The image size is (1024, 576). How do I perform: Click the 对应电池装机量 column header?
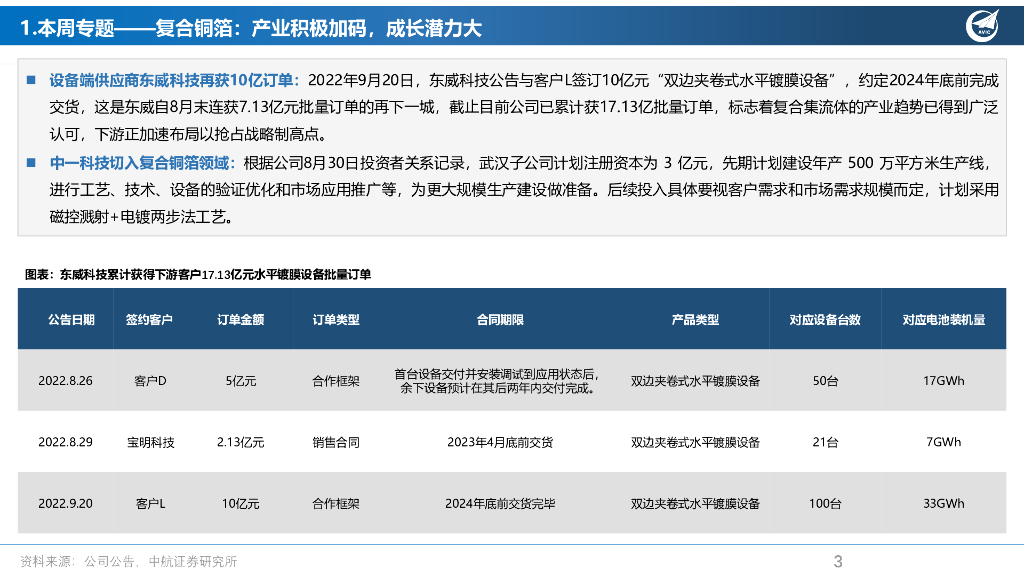pyautogui.click(x=944, y=320)
